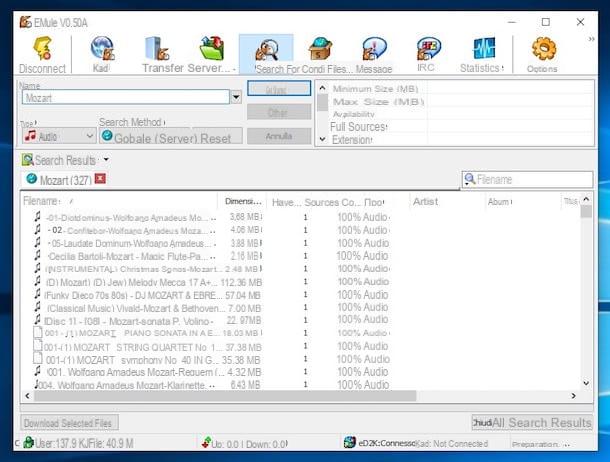Open the Server toolbar icon
This screenshot has width=610, height=462.
212,48
